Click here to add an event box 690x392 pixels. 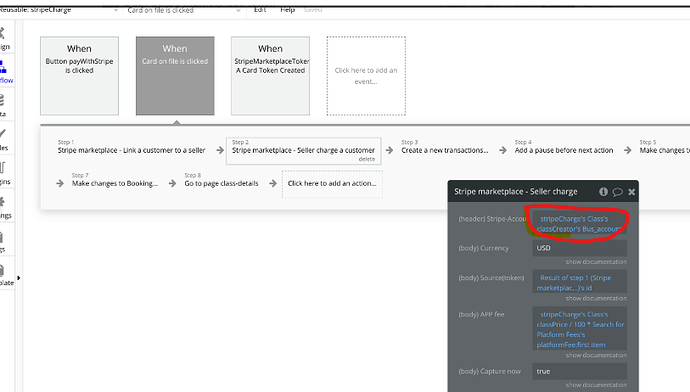366,76
